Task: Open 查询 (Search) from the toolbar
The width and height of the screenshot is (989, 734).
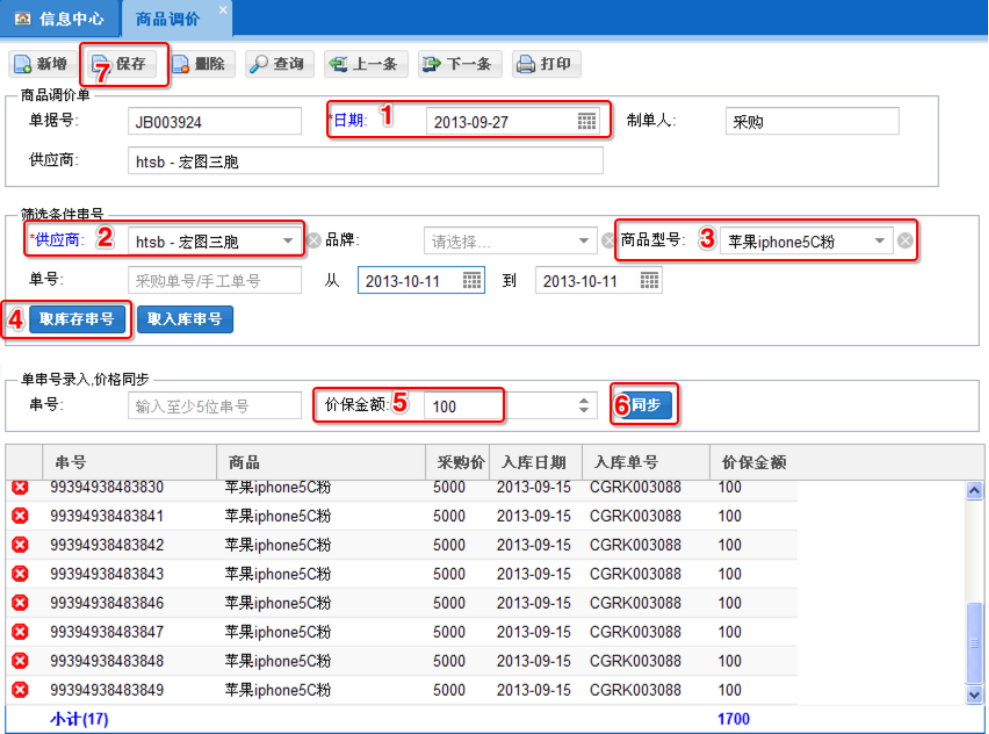Action: (x=278, y=64)
